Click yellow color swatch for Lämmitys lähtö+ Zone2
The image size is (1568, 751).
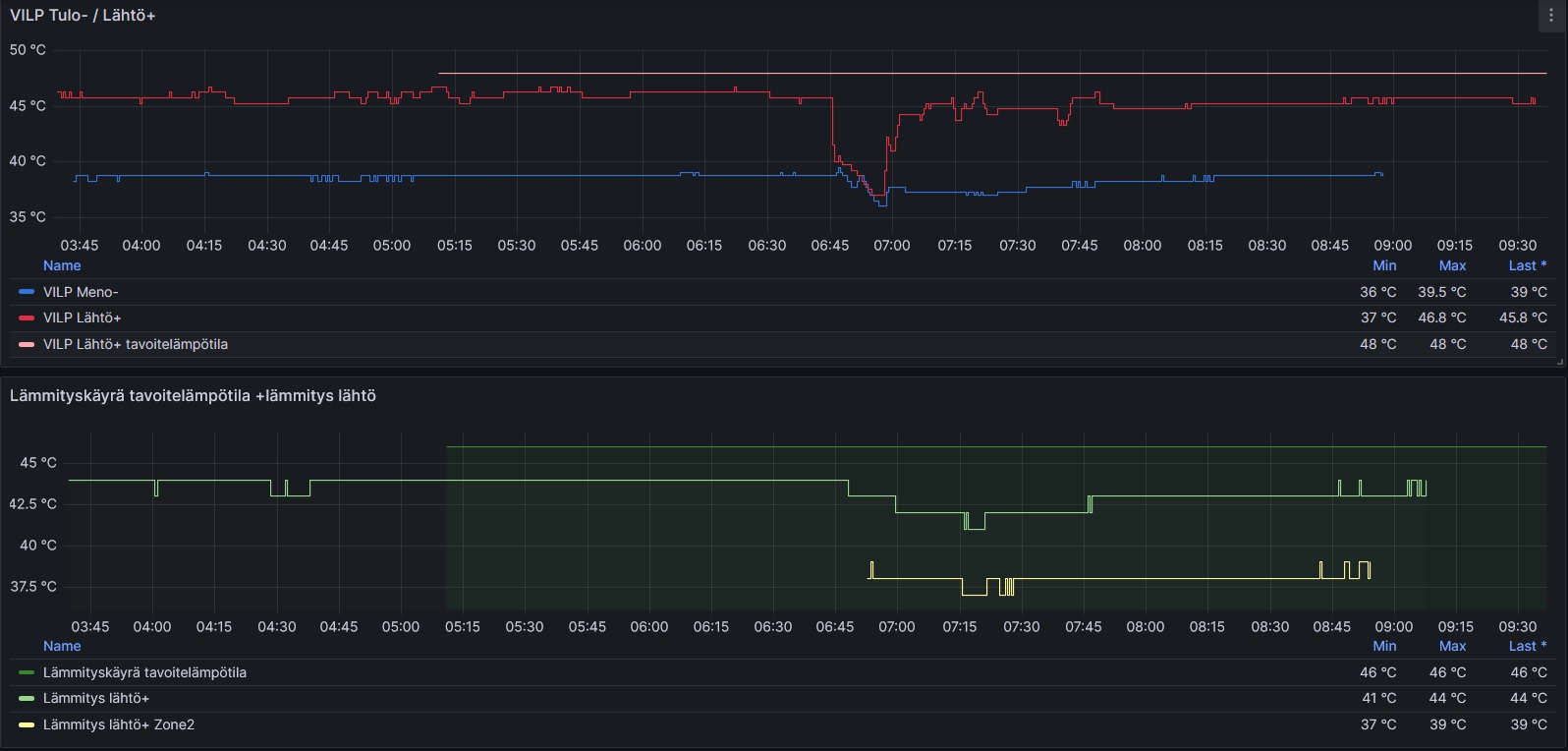click(27, 725)
